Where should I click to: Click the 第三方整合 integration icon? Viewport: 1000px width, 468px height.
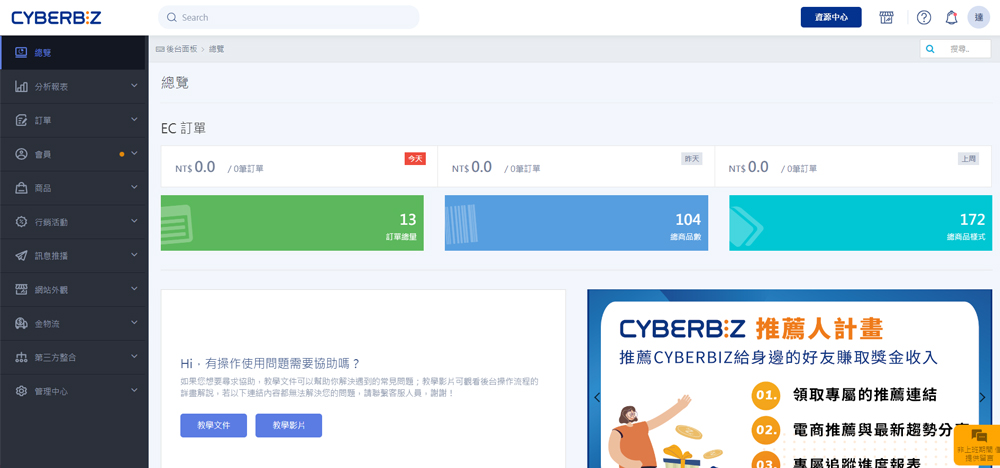(x=21, y=357)
